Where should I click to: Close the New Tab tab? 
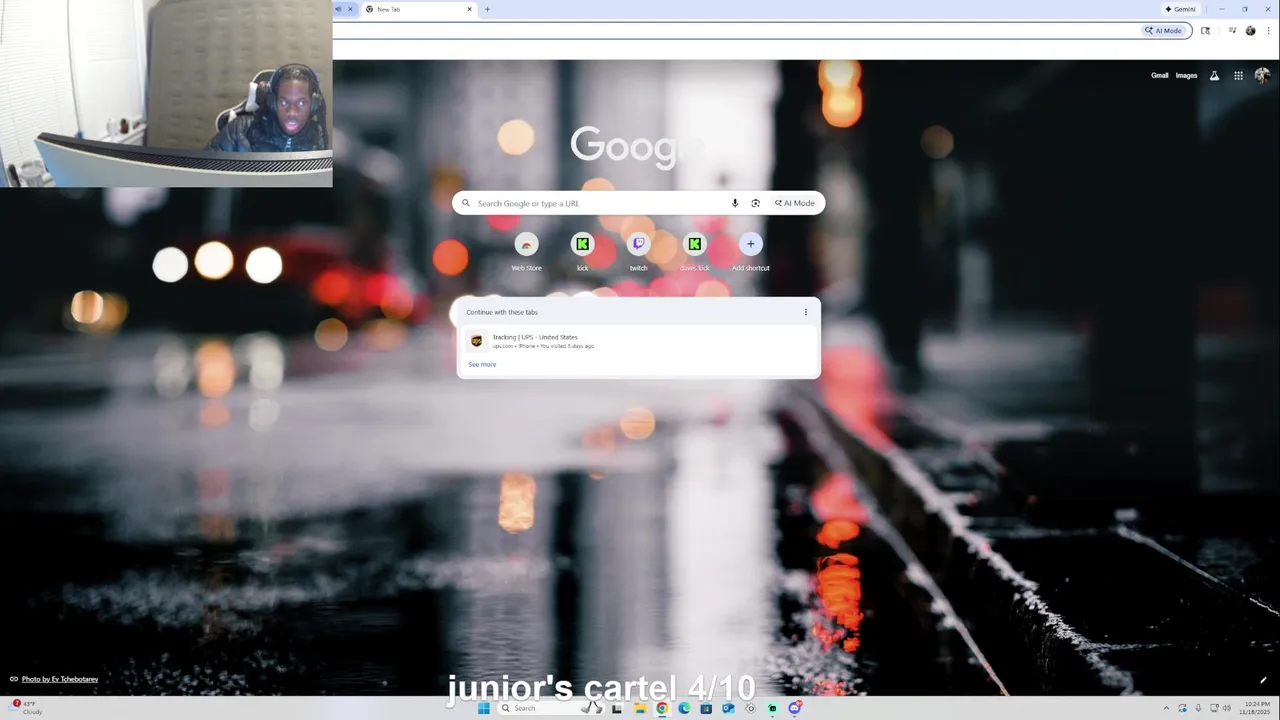pos(469,9)
